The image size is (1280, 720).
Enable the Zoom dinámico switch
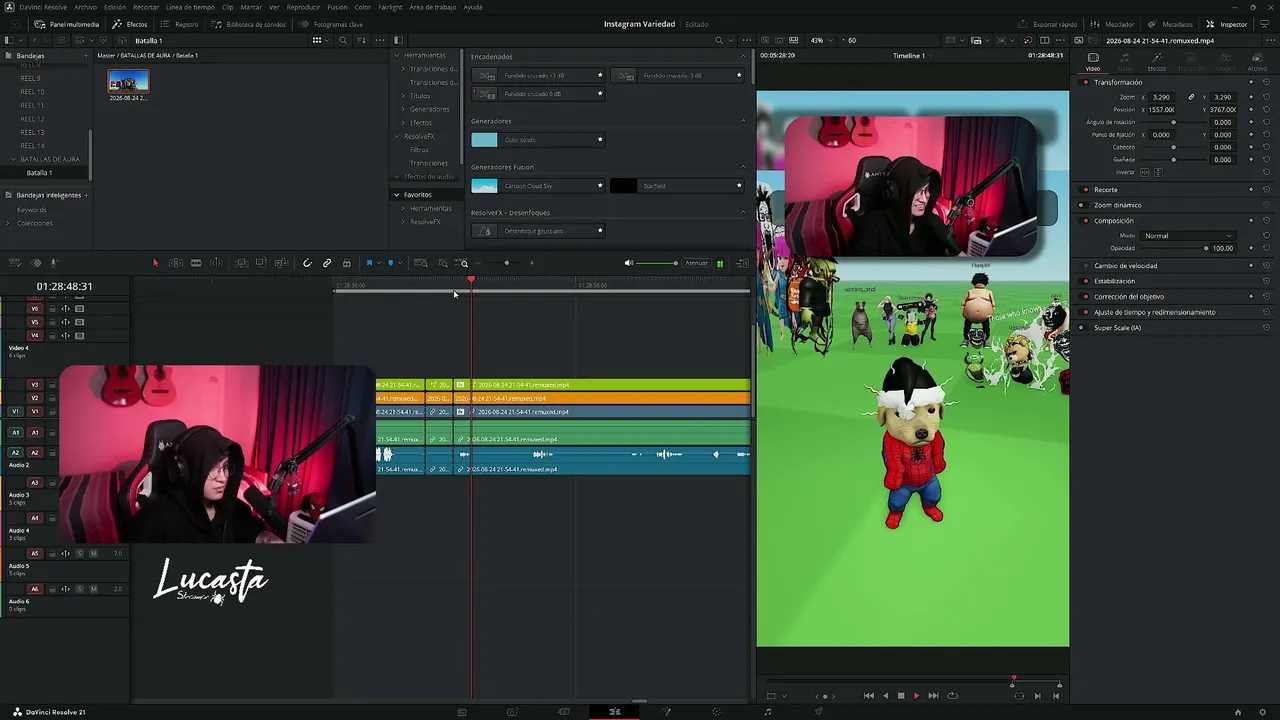pyautogui.click(x=1082, y=205)
